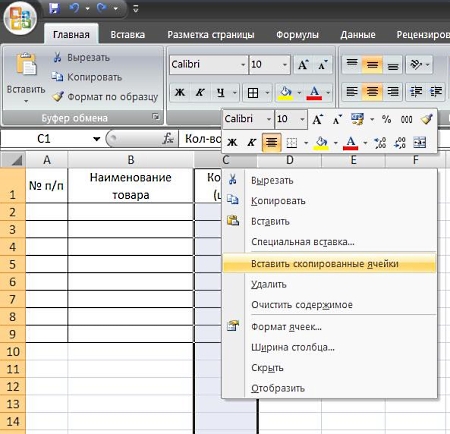Expand the Name Box dropdown arrow
The image size is (450, 434).
point(97,139)
